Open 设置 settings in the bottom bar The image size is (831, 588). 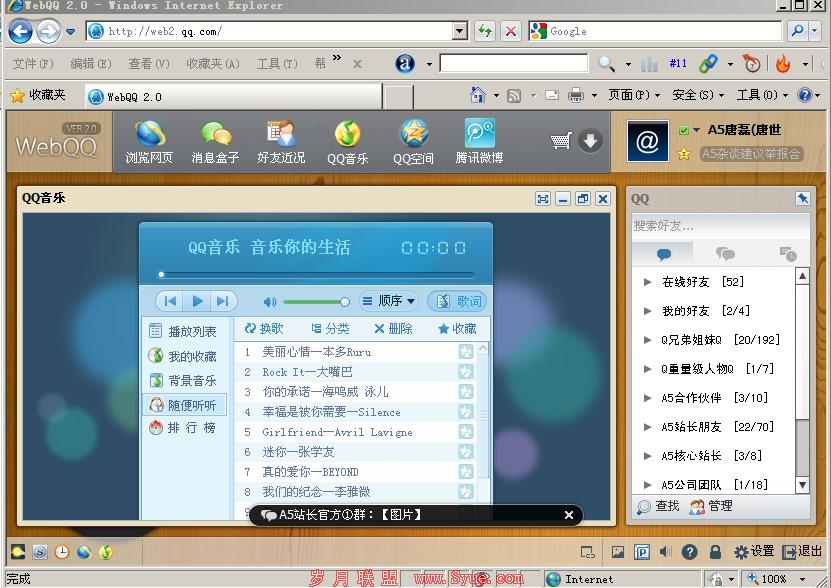[x=754, y=552]
